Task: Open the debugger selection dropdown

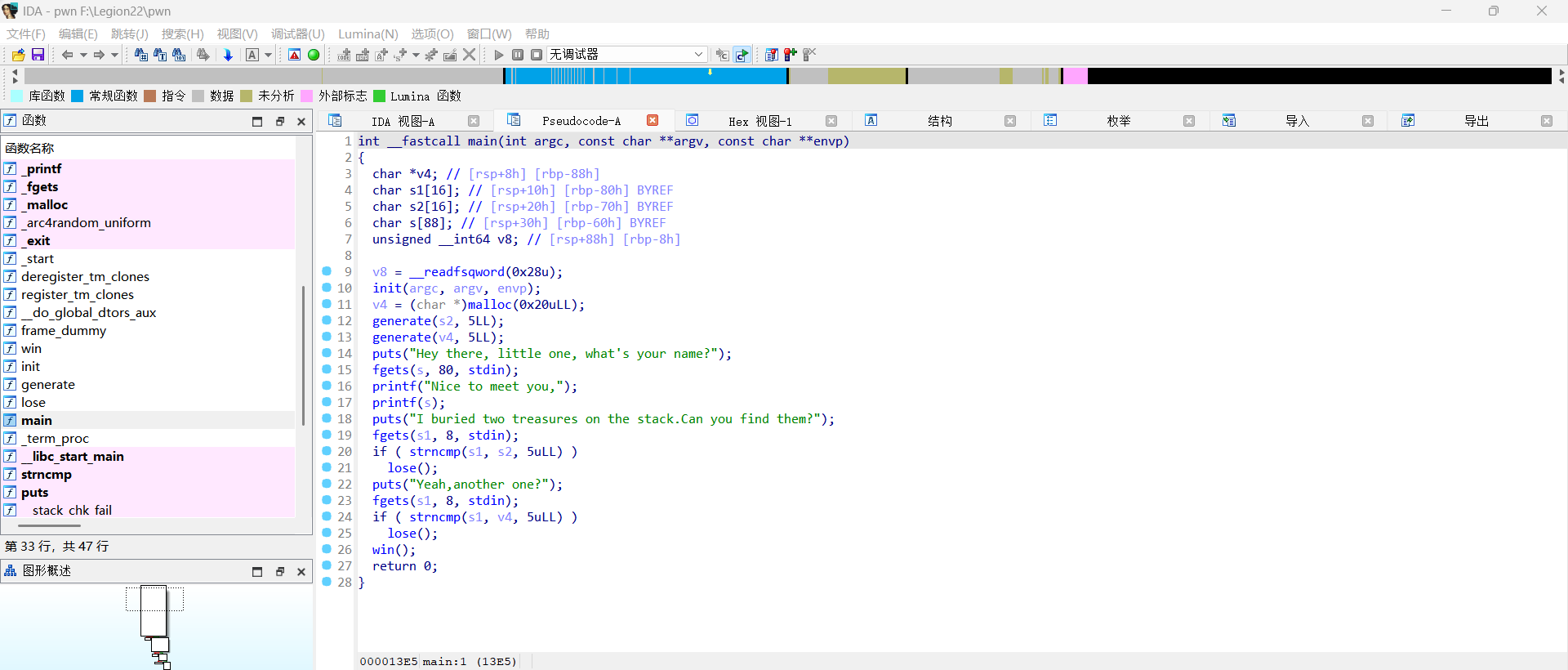Action: (698, 55)
